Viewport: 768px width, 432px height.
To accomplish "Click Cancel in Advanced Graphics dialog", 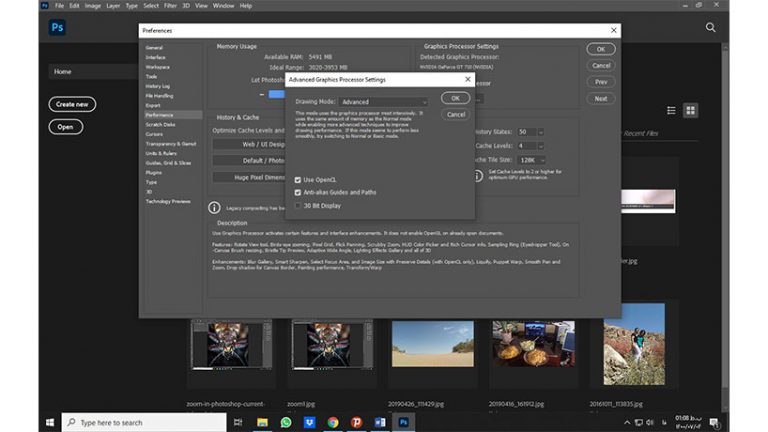I will [456, 115].
